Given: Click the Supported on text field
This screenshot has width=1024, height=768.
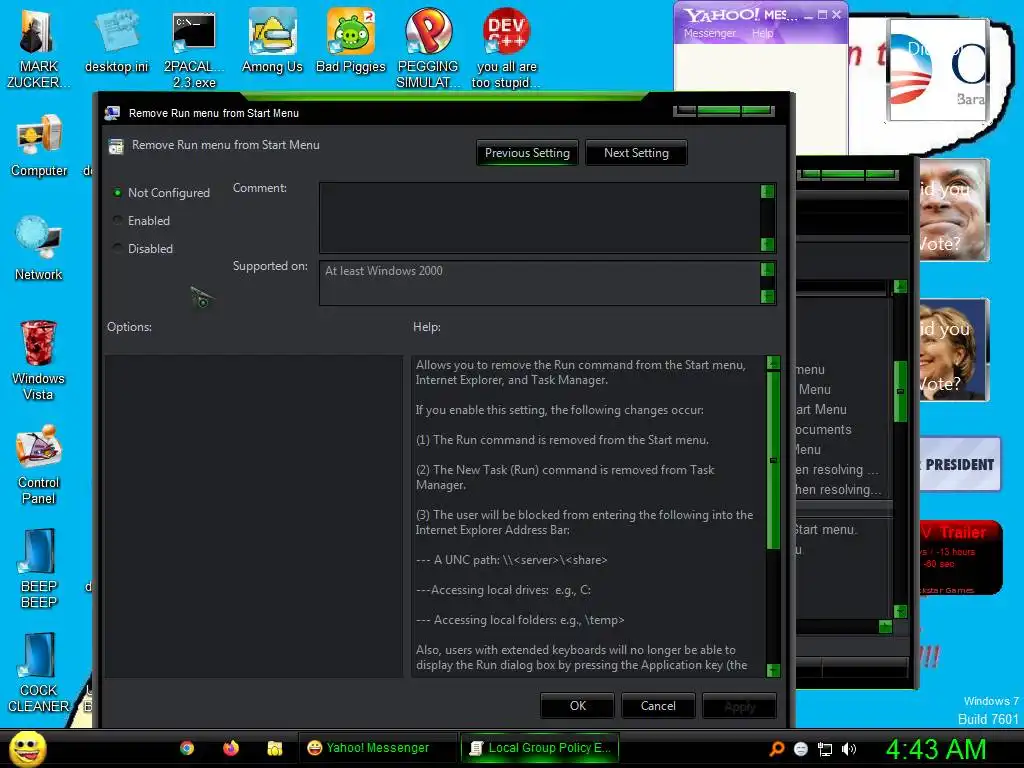Looking at the screenshot, I should pyautogui.click(x=539, y=283).
